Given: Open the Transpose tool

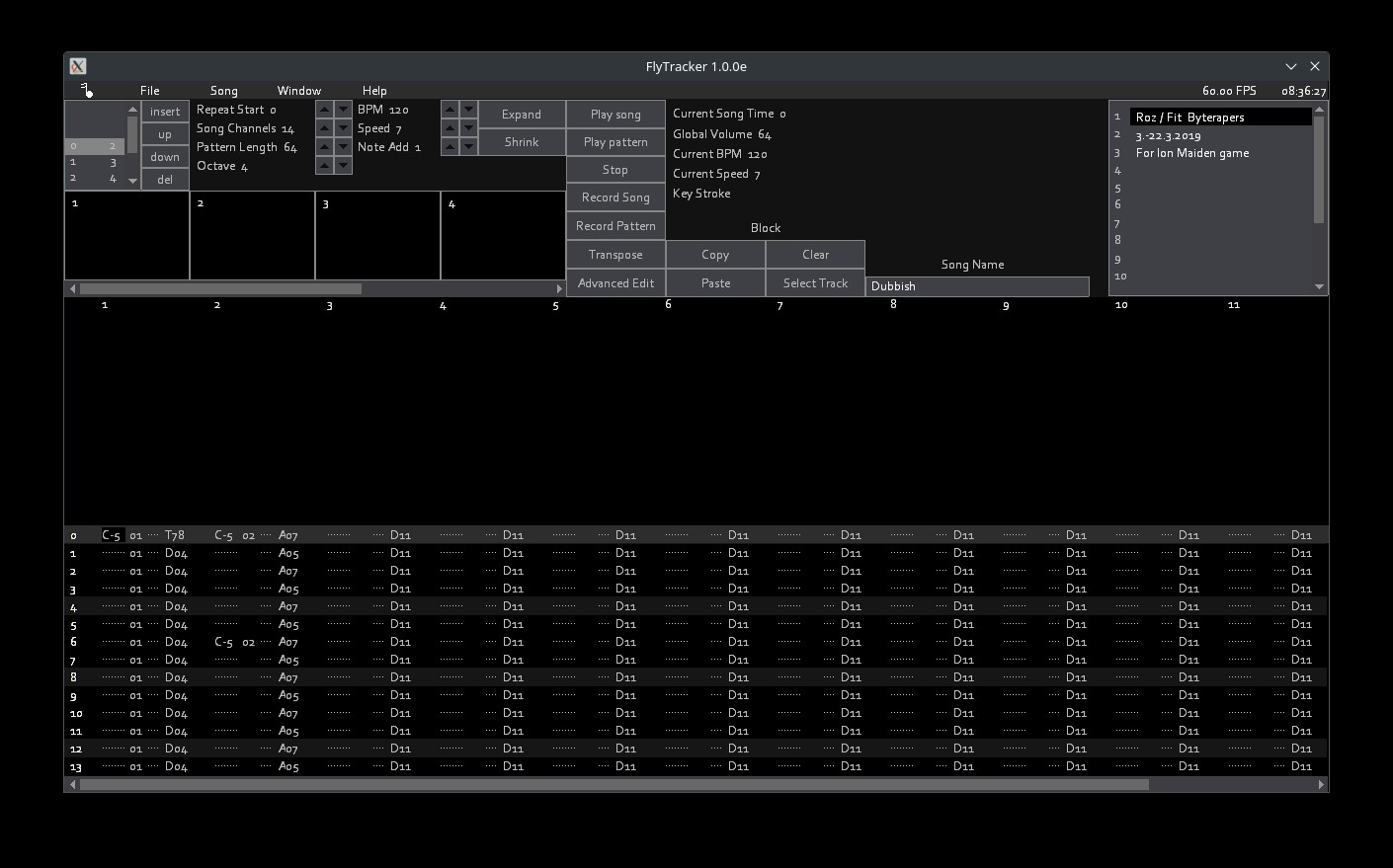Looking at the screenshot, I should click(615, 255).
